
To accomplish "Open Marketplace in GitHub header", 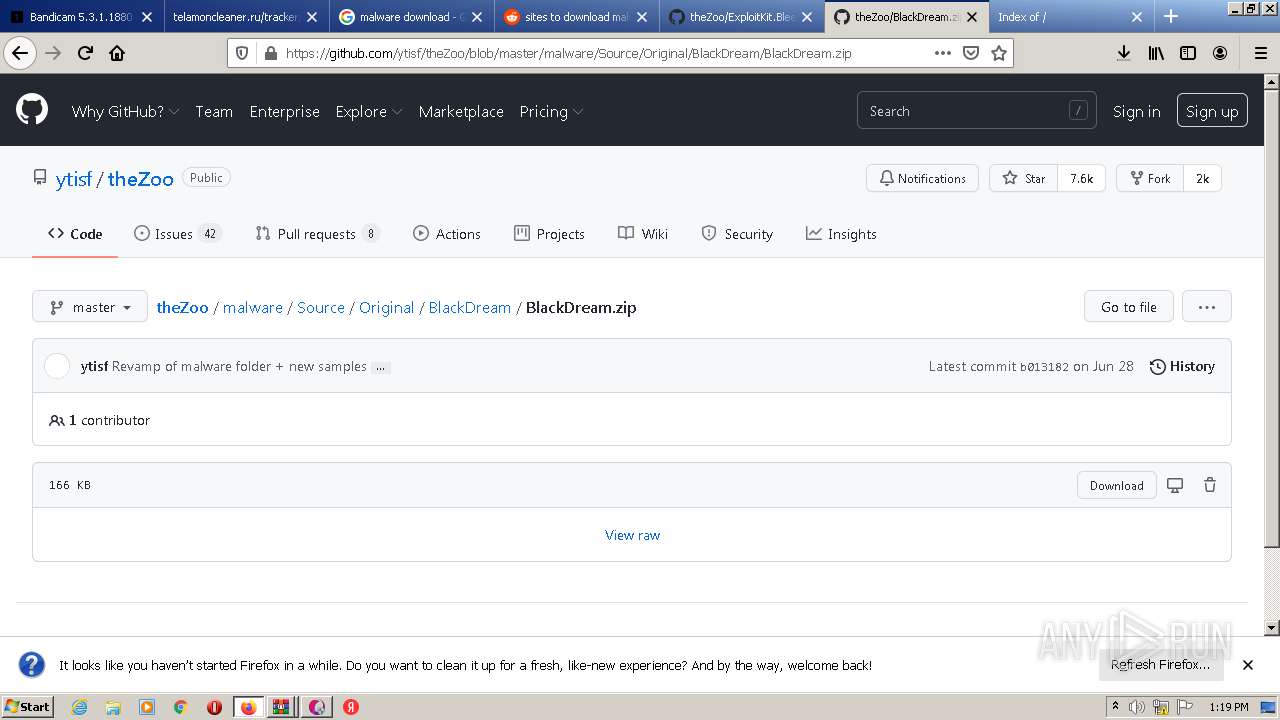I will [461, 111].
